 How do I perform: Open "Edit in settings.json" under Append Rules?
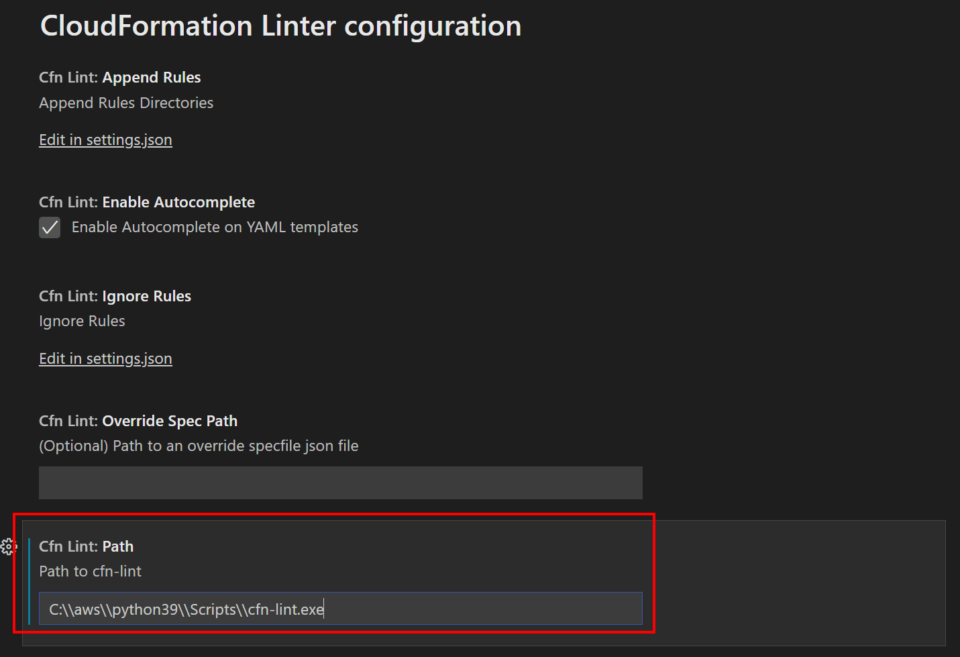point(104,139)
